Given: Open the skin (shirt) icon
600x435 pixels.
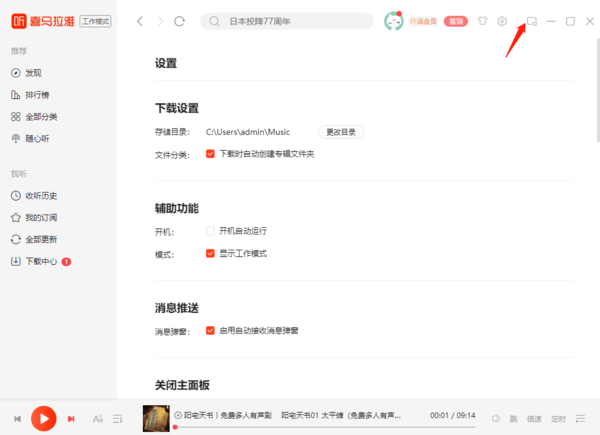Looking at the screenshot, I should pyautogui.click(x=482, y=21).
